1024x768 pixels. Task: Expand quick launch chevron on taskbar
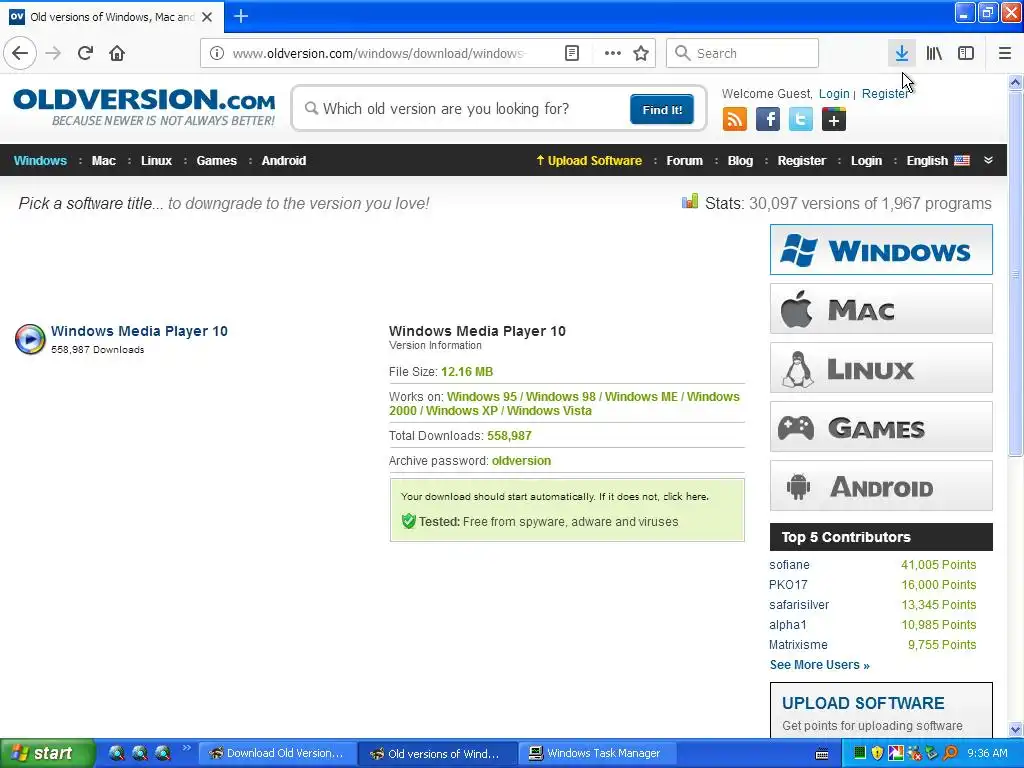pyautogui.click(x=186, y=748)
